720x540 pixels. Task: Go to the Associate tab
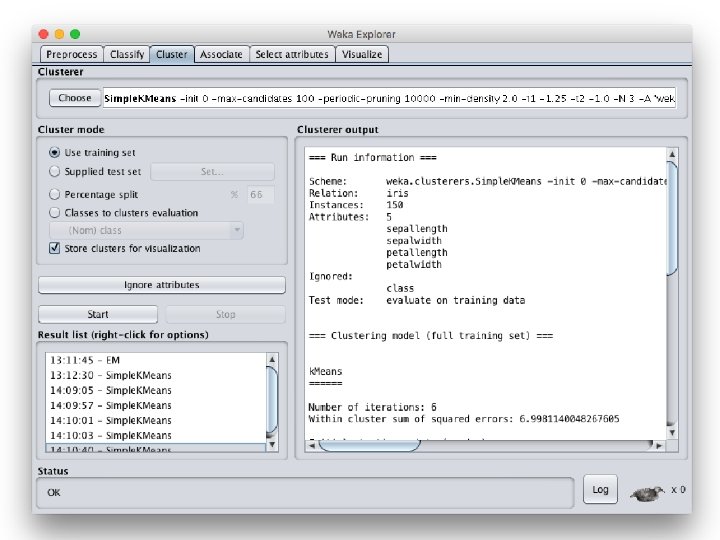[221, 54]
